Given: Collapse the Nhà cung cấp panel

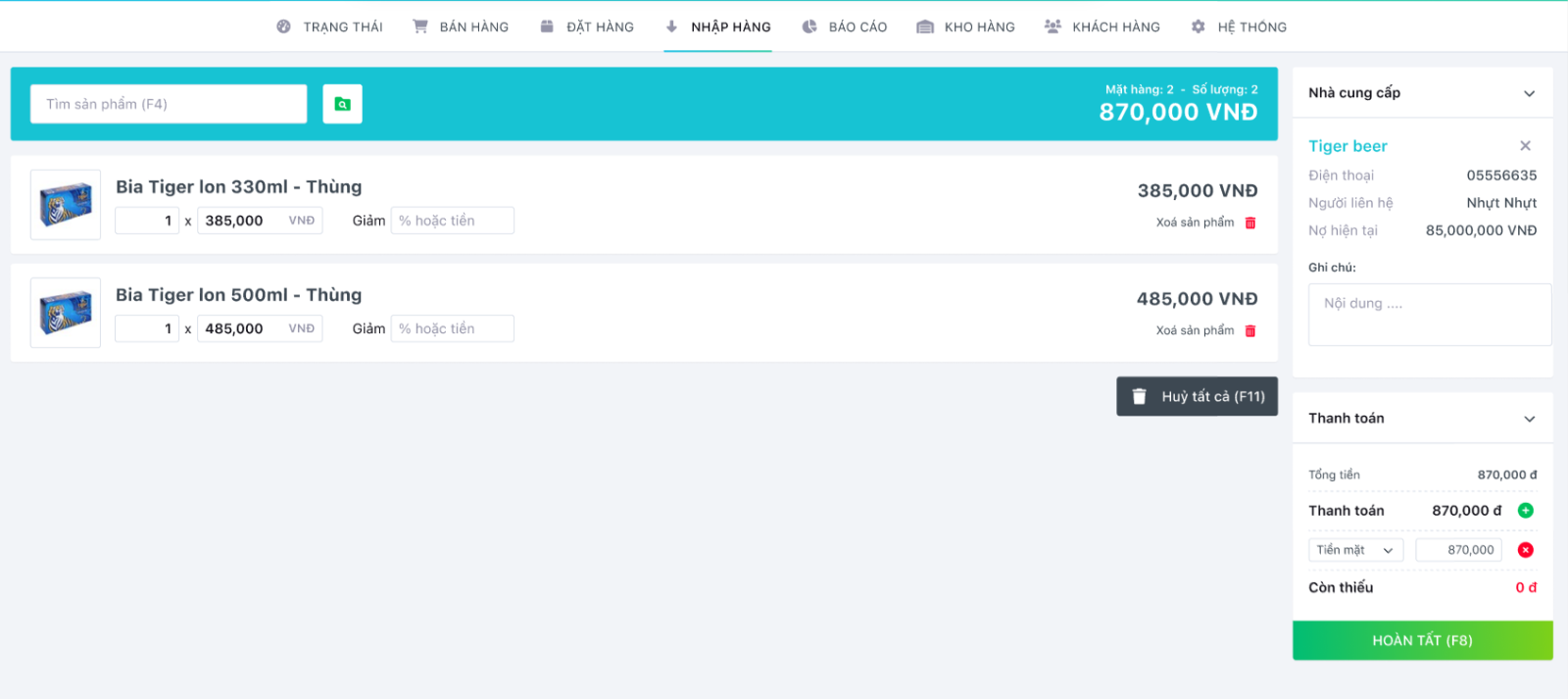Looking at the screenshot, I should (x=1529, y=93).
